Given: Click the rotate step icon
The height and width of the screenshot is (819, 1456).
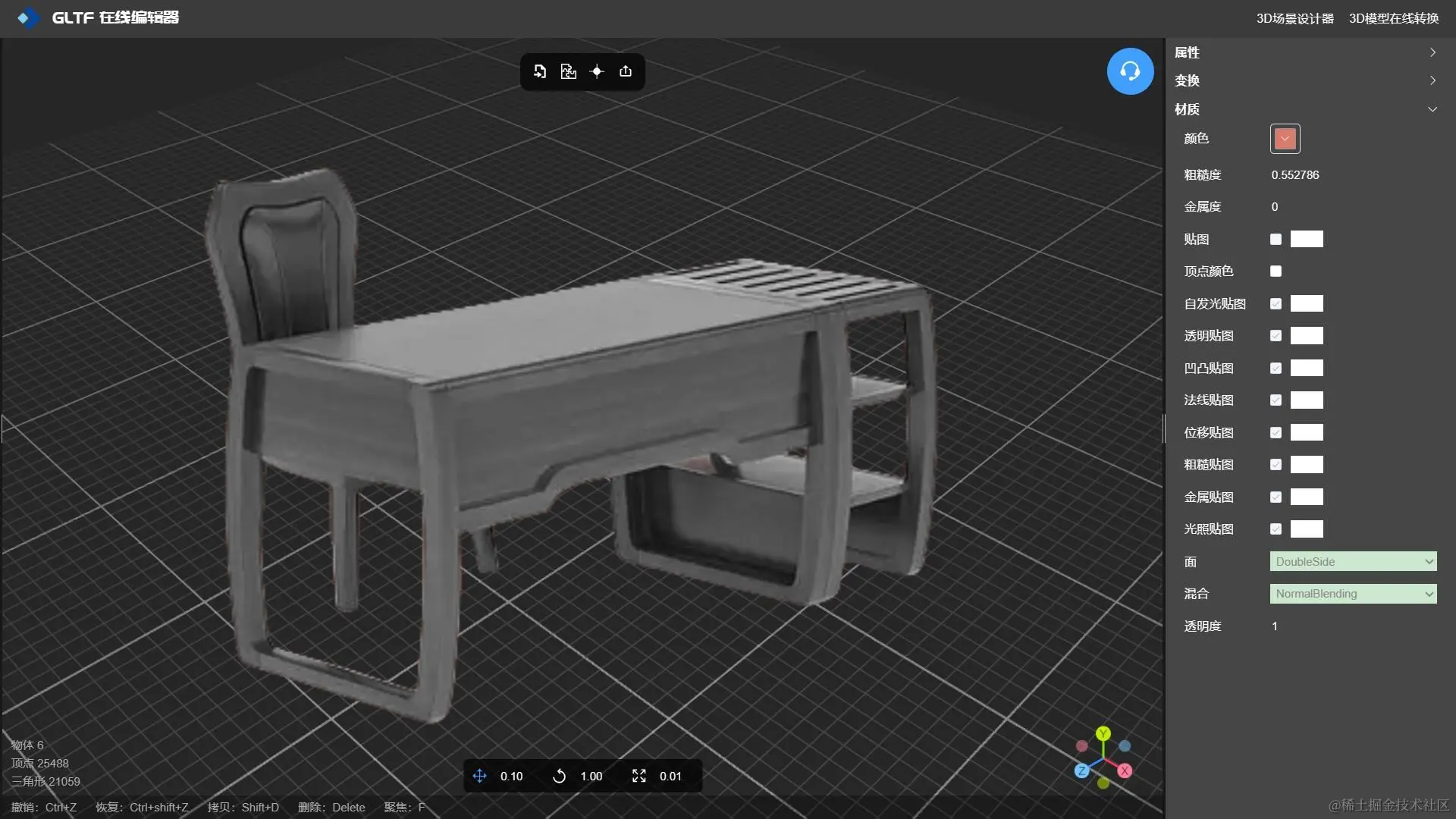Looking at the screenshot, I should pos(559,776).
